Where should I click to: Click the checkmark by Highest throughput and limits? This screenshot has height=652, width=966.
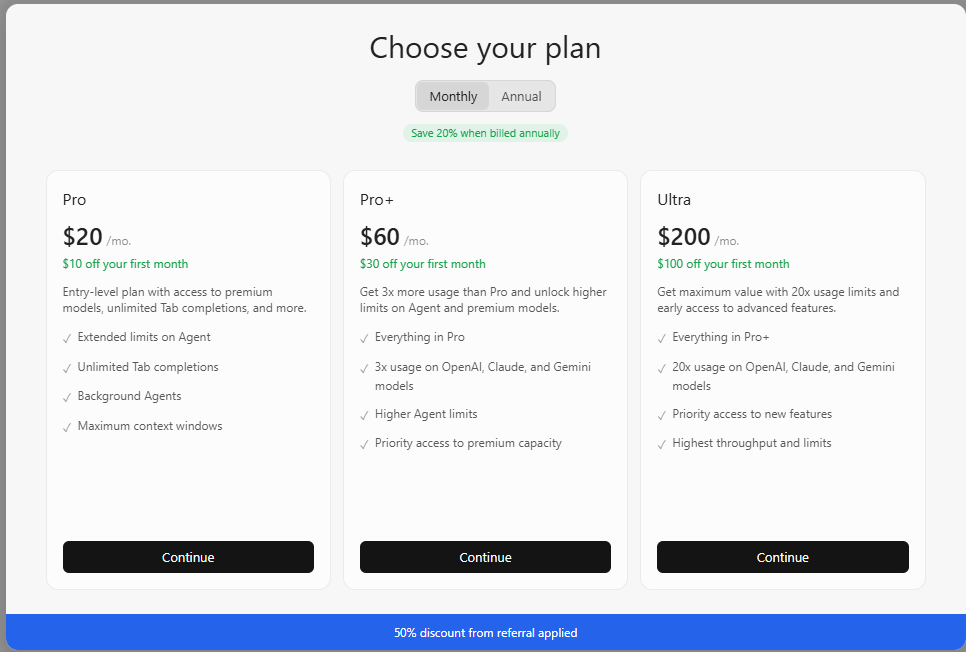(x=662, y=444)
